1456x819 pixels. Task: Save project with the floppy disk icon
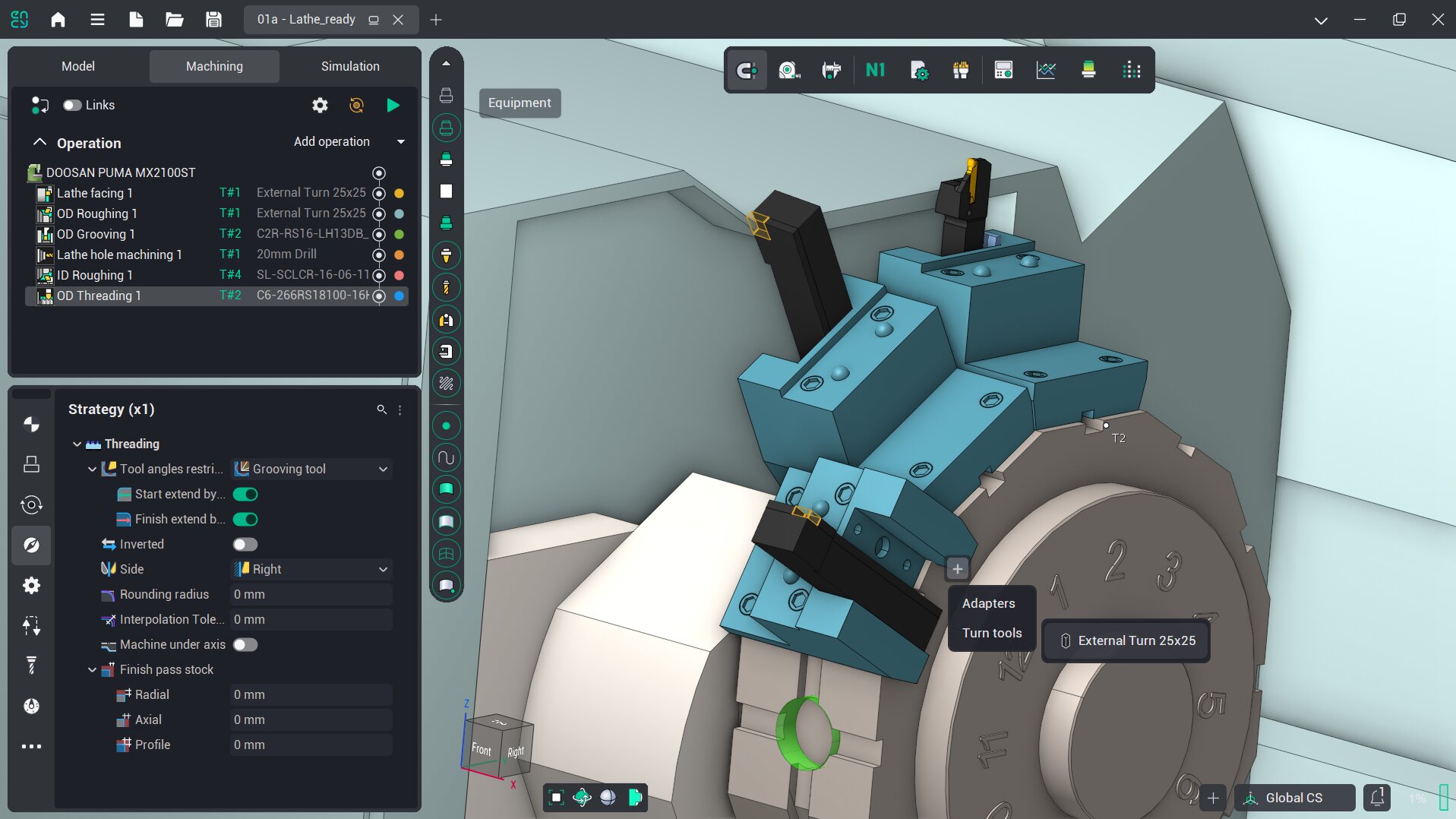pyautogui.click(x=213, y=20)
